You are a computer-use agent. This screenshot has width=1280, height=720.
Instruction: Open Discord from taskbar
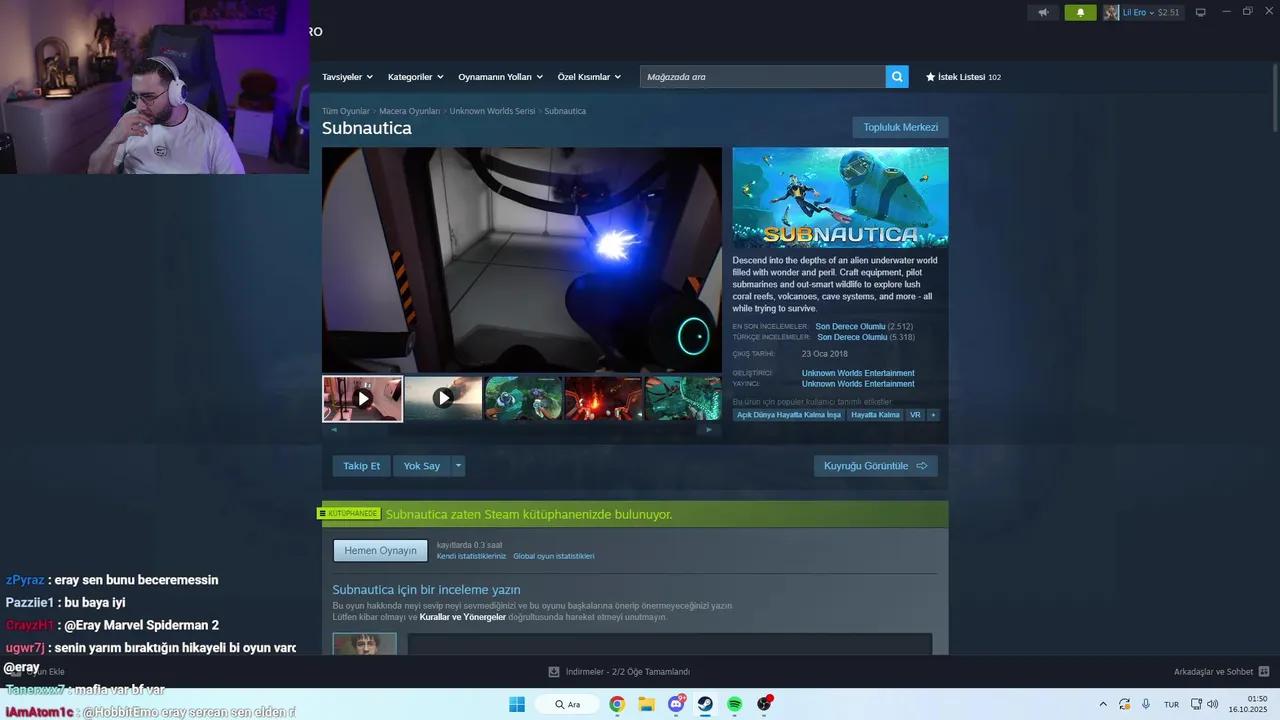676,704
